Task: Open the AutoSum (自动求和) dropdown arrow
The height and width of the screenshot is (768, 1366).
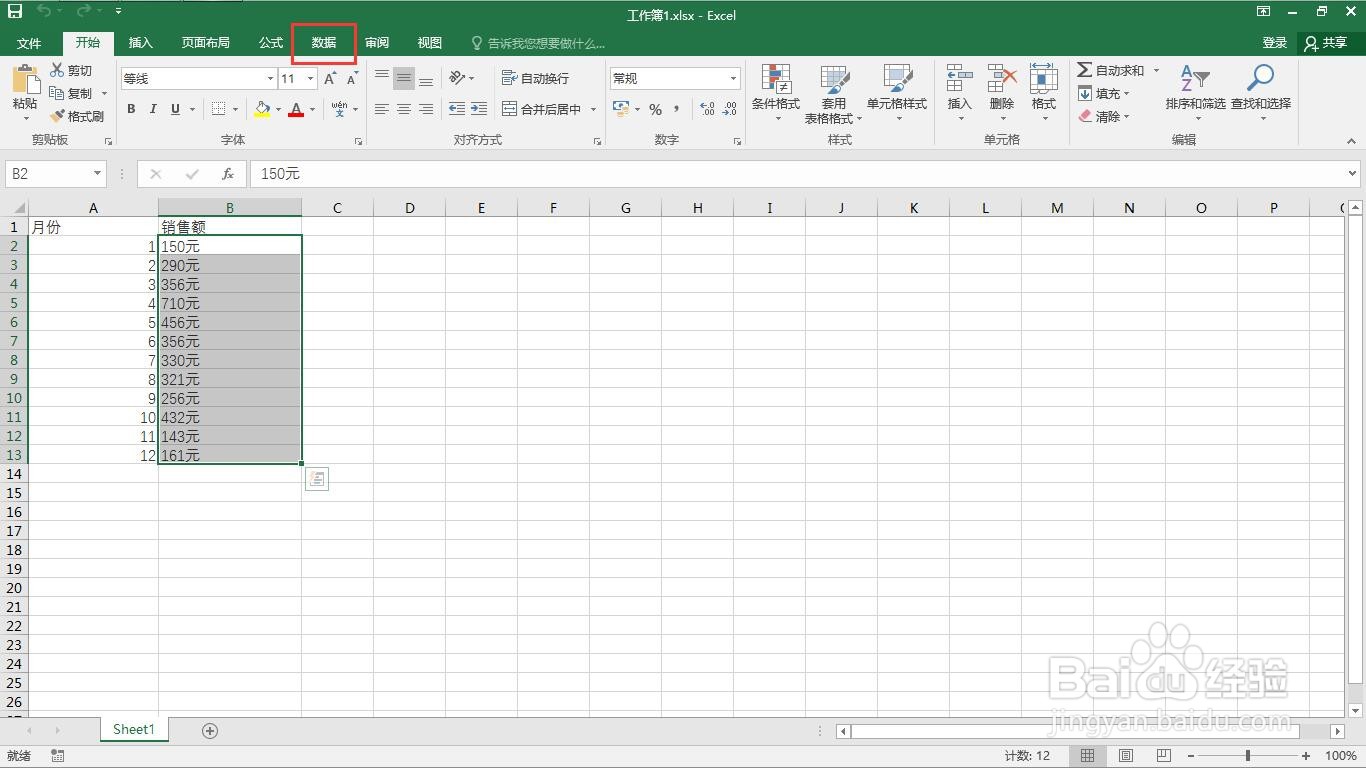Action: coord(1156,70)
